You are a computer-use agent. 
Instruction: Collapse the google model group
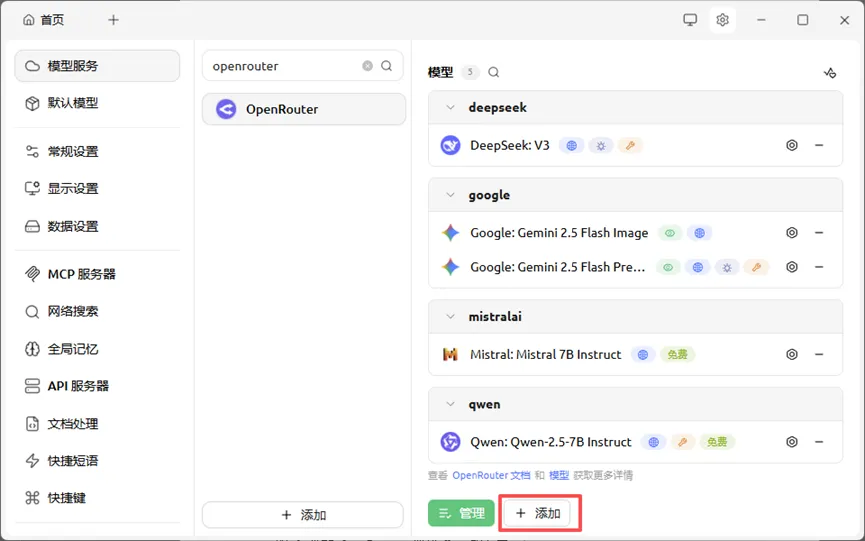coord(450,195)
